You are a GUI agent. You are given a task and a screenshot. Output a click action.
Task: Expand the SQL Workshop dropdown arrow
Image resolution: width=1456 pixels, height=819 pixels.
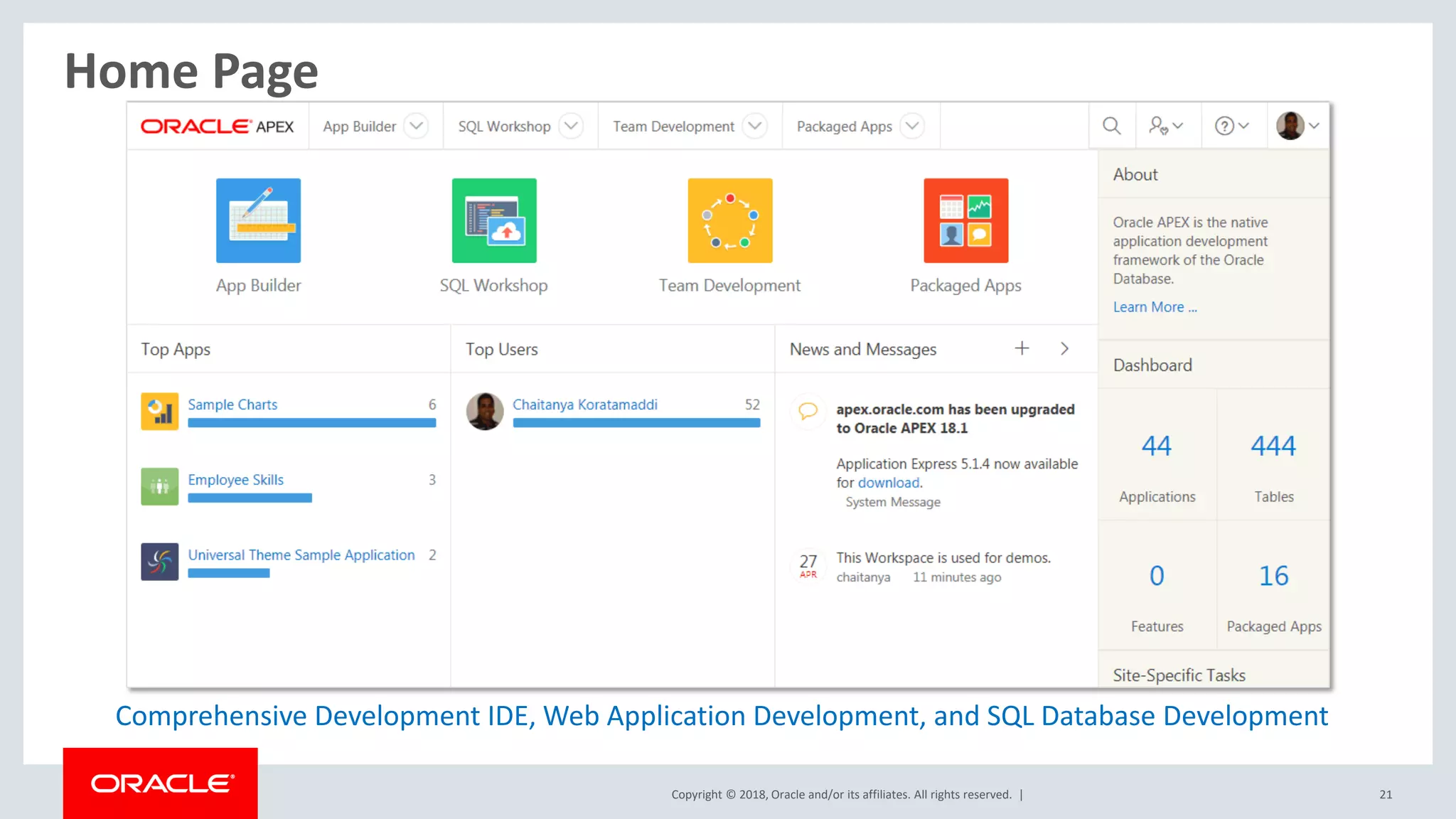point(571,126)
